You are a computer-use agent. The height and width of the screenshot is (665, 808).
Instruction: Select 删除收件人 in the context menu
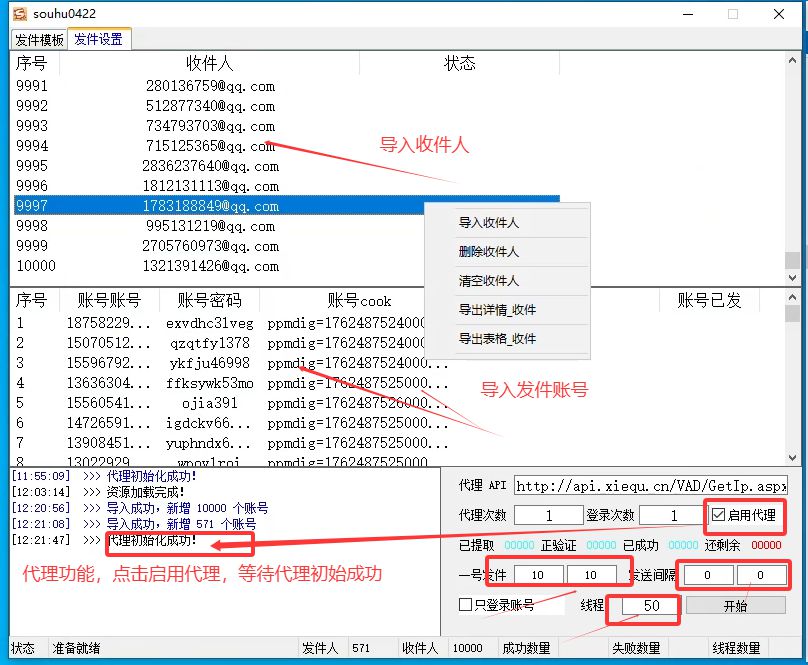489,252
